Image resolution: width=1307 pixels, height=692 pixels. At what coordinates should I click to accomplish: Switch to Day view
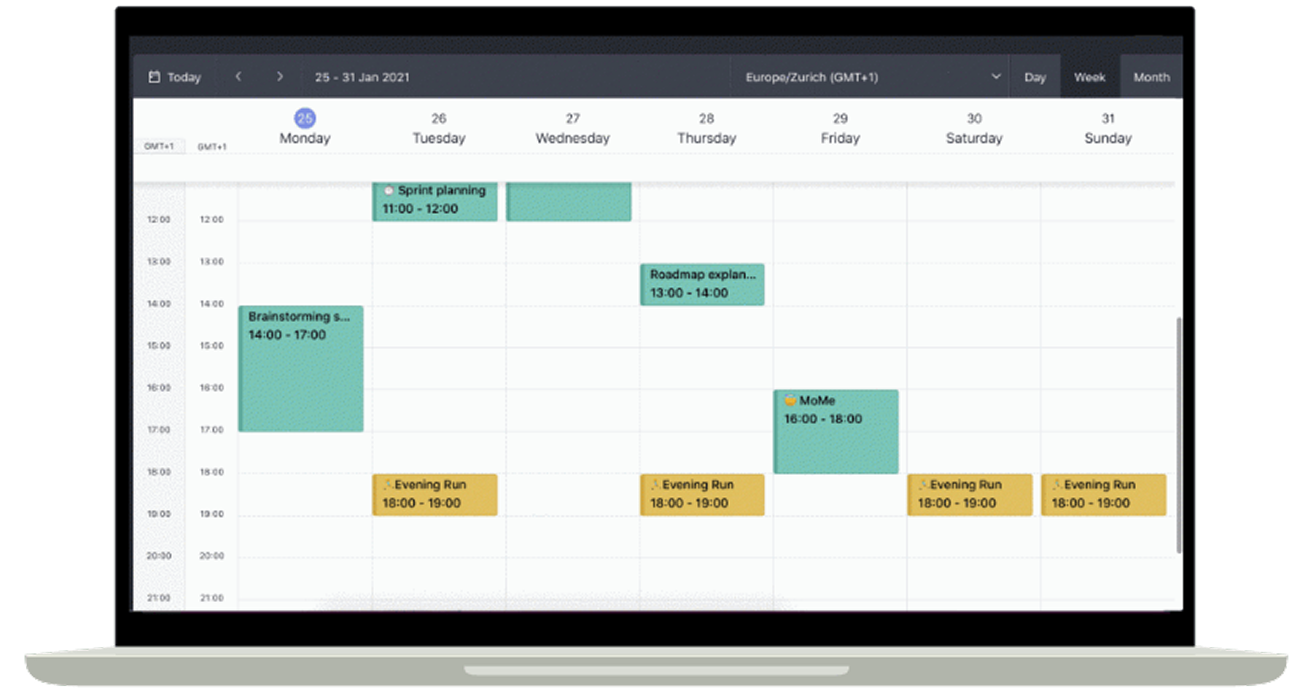tap(1035, 76)
